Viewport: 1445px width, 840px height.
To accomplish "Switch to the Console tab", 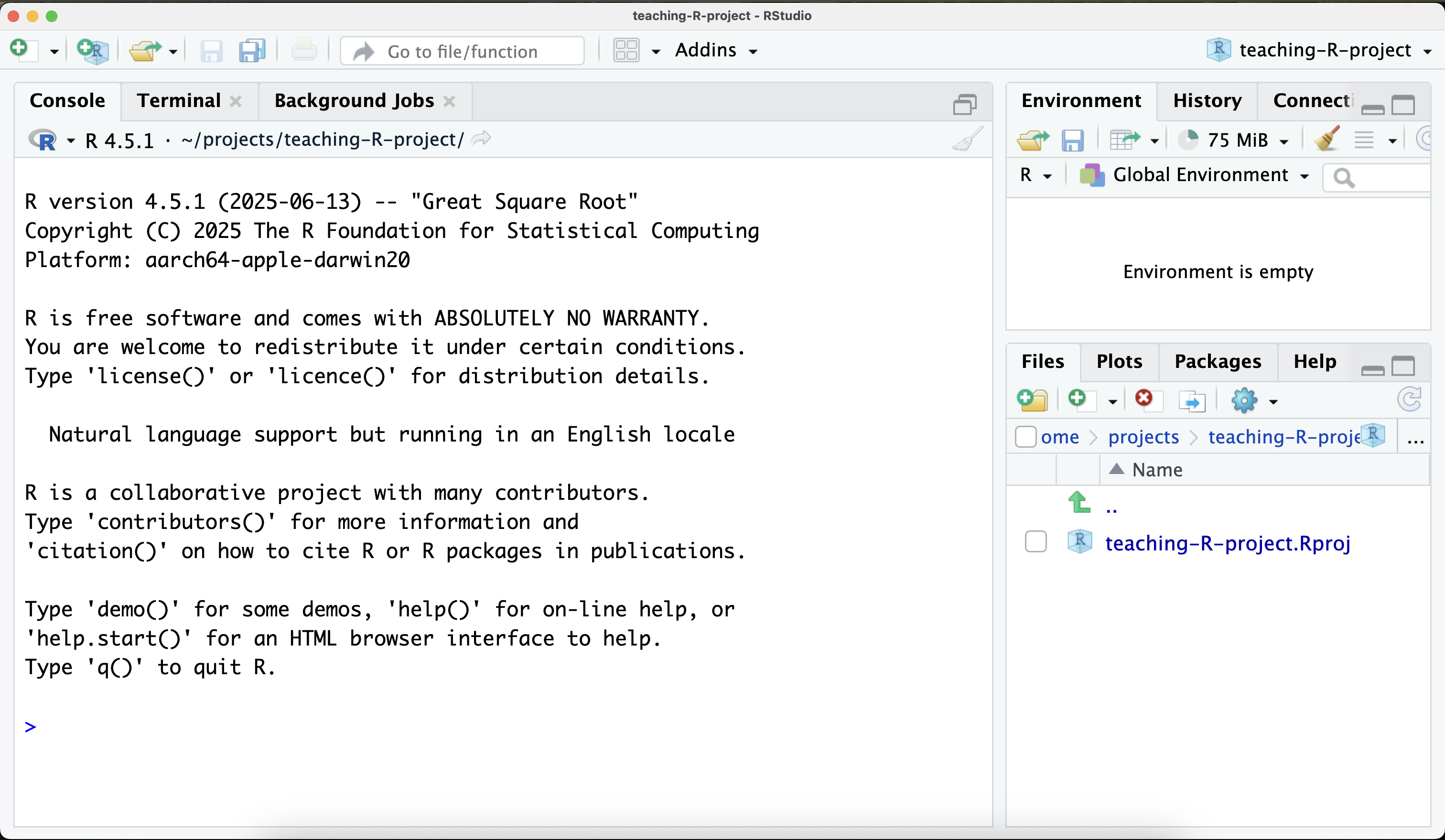I will (68, 100).
